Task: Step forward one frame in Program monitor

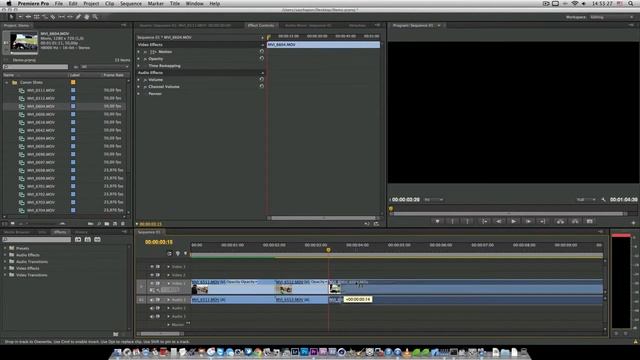Action: [x=528, y=221]
